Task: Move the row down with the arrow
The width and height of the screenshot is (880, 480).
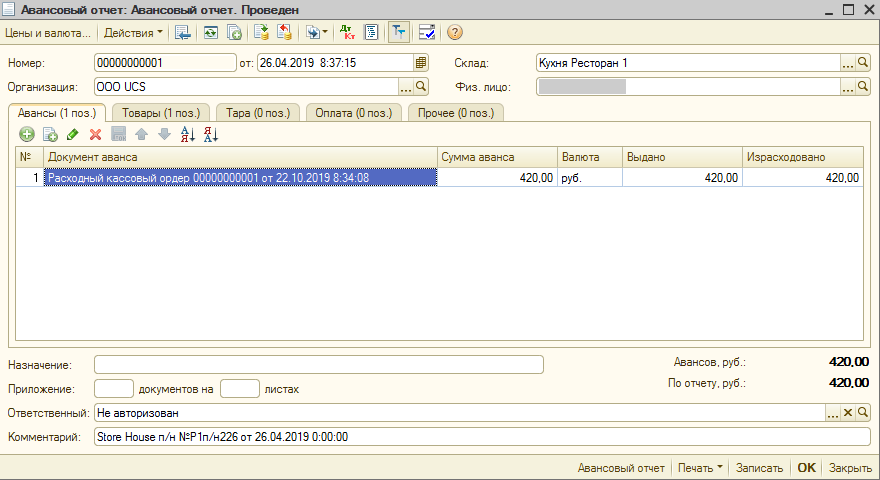Action: pos(164,134)
